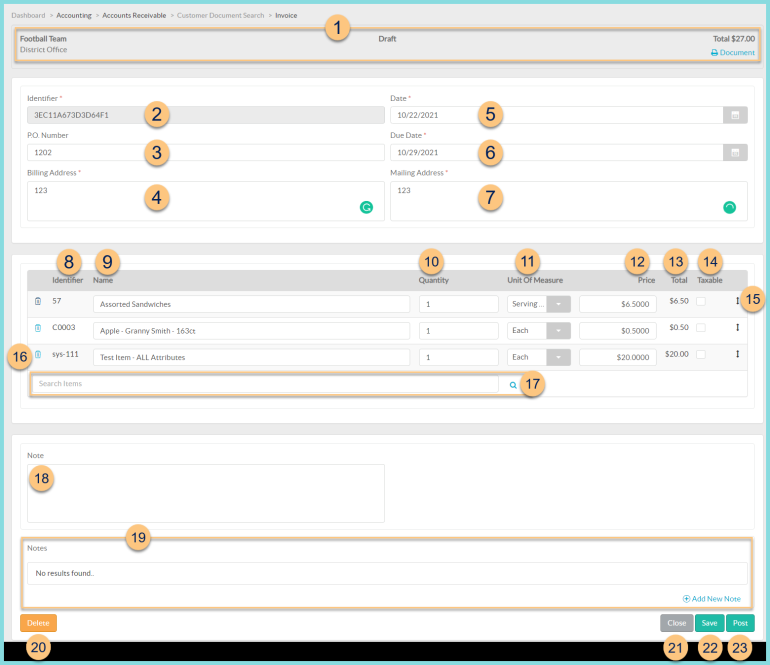Toggle Taxable checkbox for Apple Granny Smith

tap(701, 328)
